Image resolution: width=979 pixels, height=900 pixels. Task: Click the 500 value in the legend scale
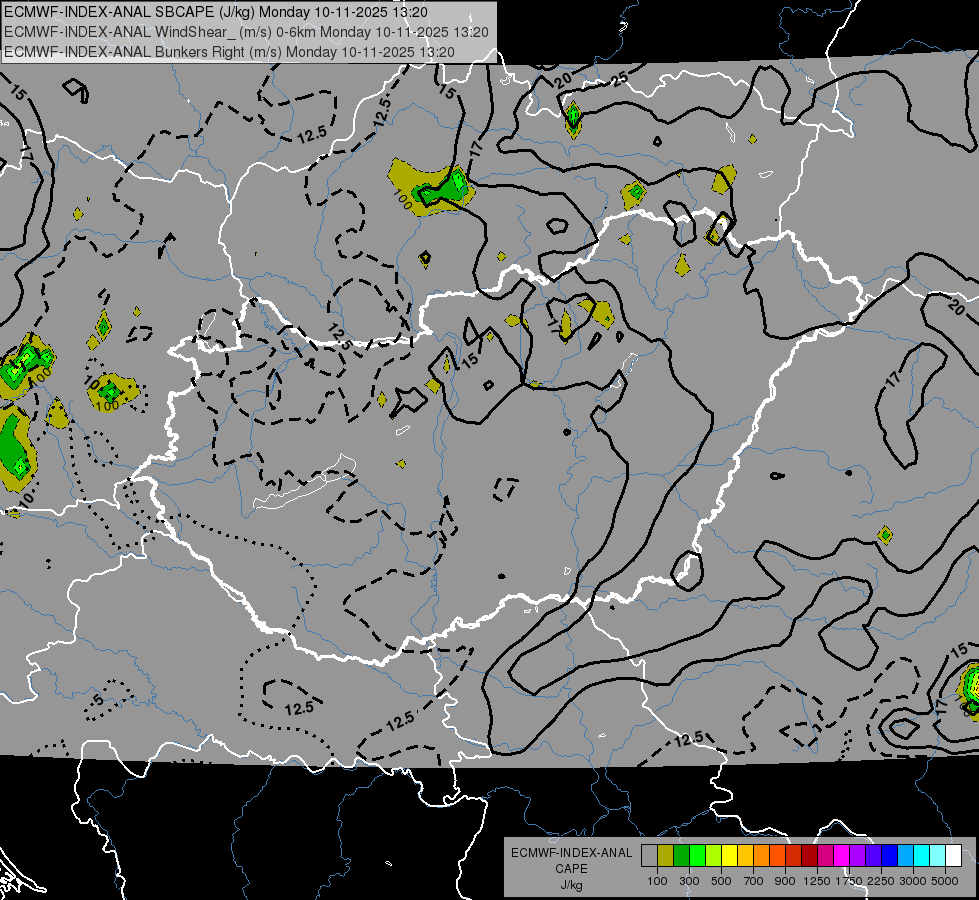[x=721, y=881]
